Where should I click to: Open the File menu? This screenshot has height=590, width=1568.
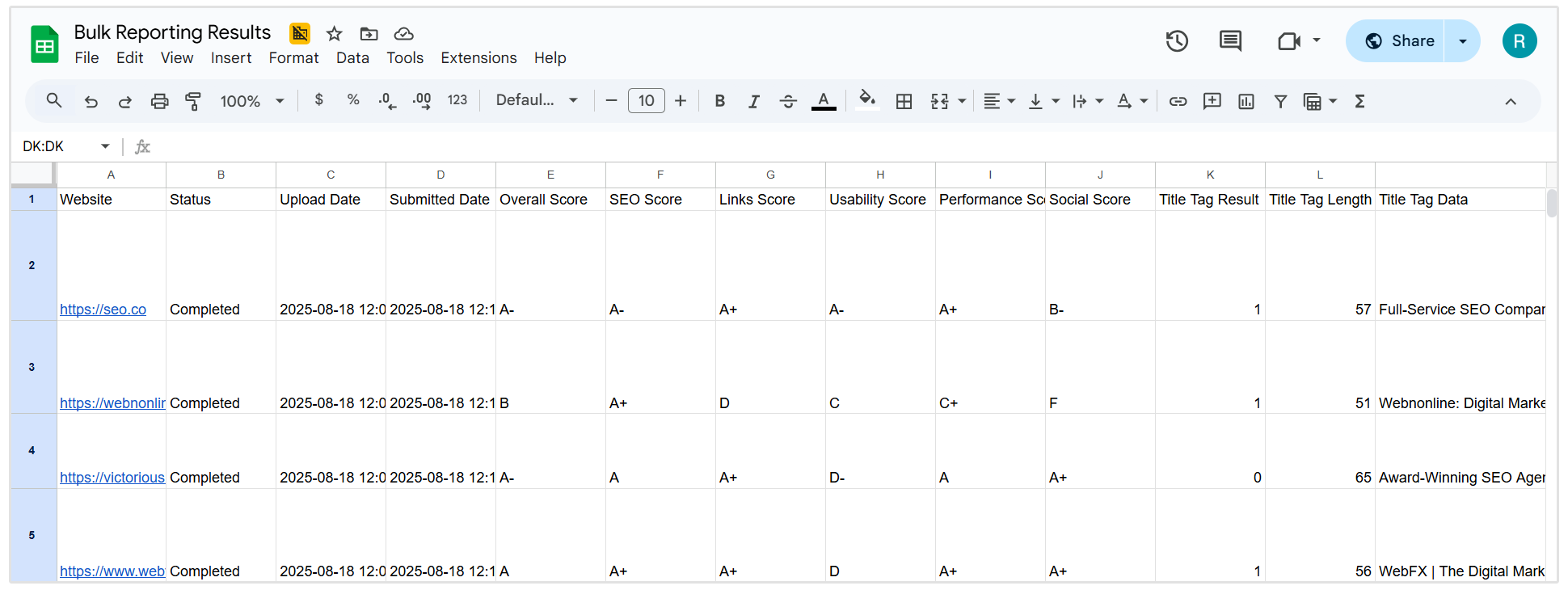pyautogui.click(x=86, y=58)
